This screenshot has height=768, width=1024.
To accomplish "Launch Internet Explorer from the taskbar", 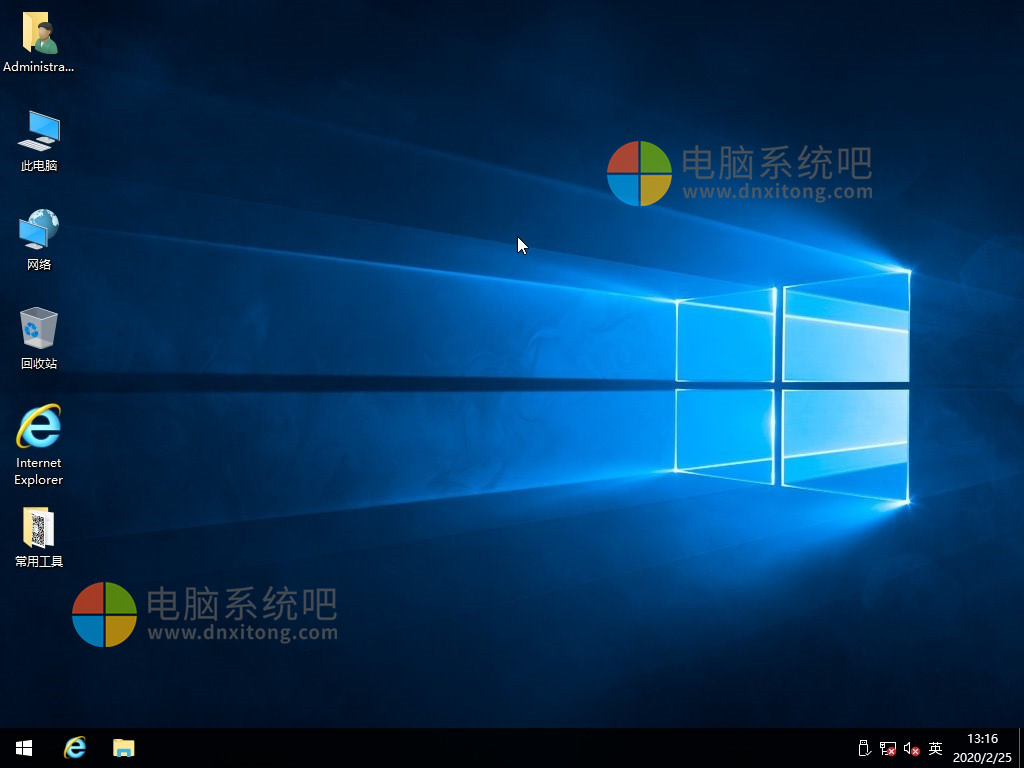I will pyautogui.click(x=75, y=748).
